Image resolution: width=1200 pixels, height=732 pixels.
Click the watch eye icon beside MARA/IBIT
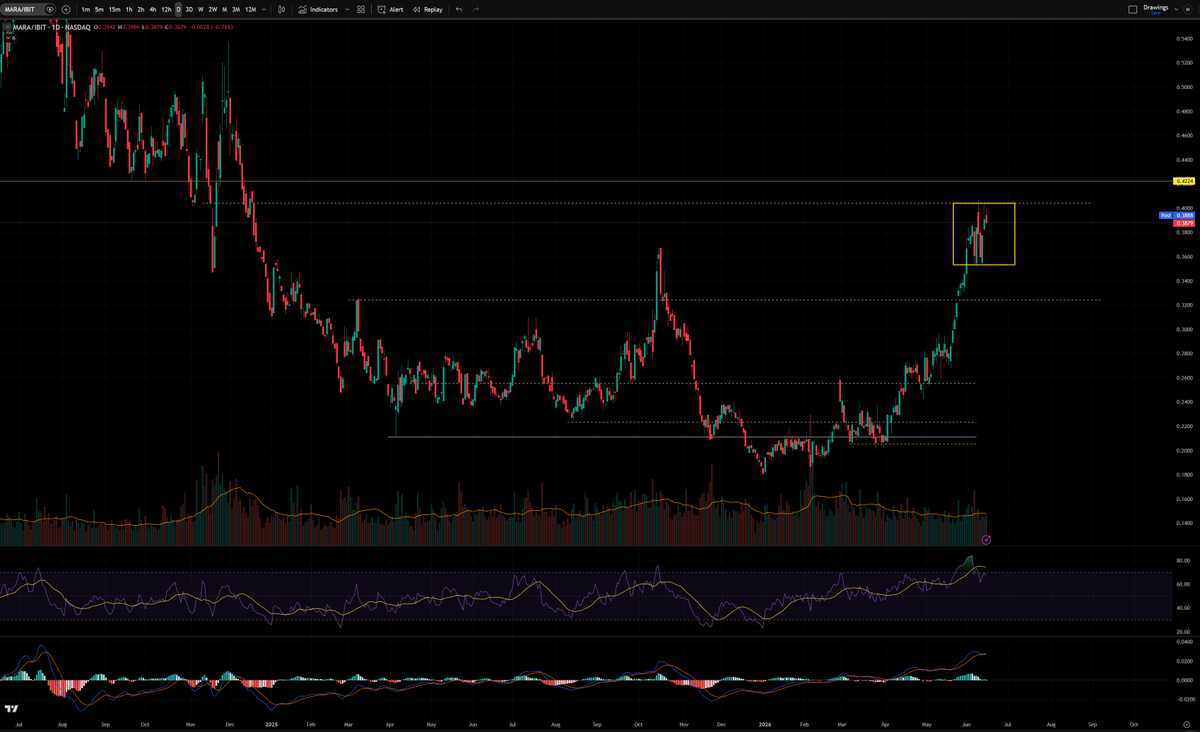(51, 9)
